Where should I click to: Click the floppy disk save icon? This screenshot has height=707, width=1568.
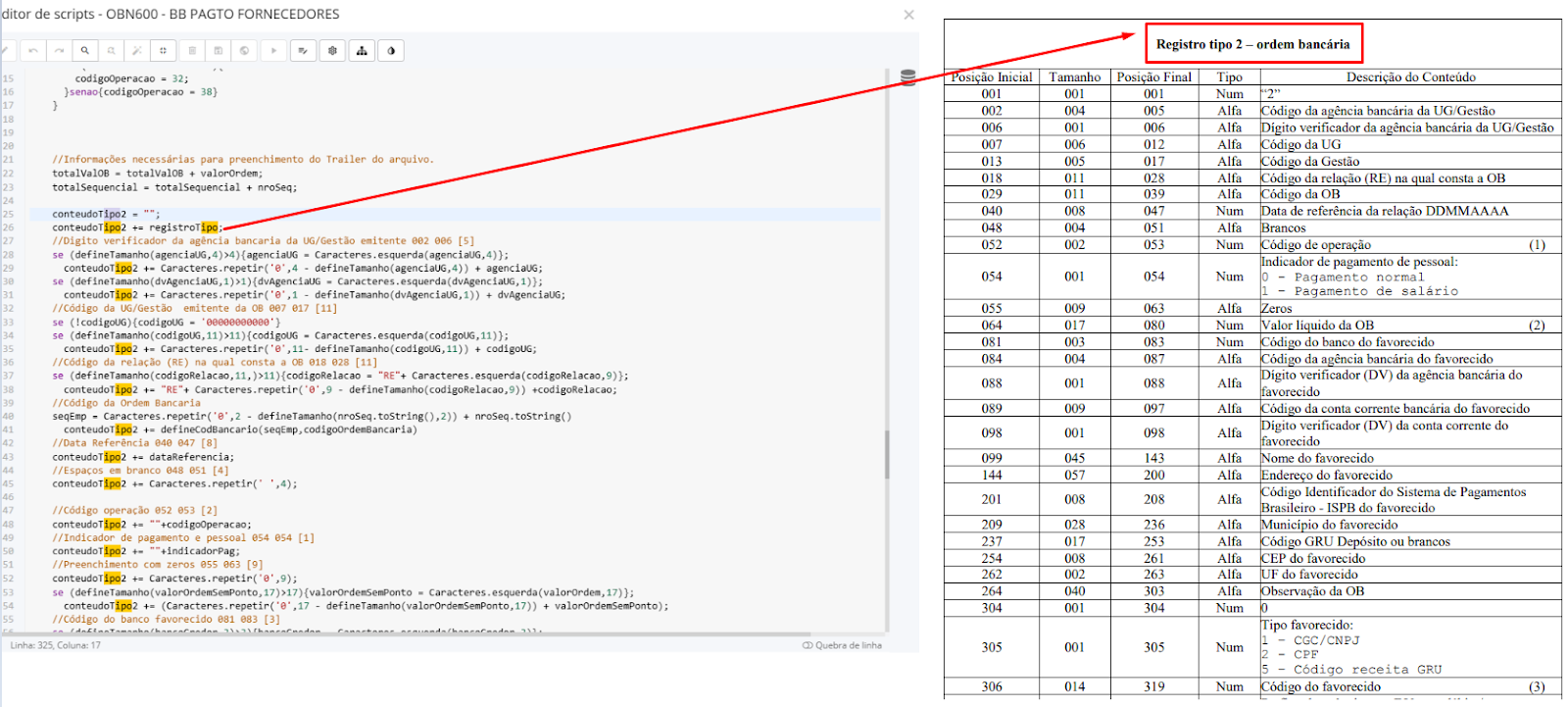pyautogui.click(x=219, y=51)
